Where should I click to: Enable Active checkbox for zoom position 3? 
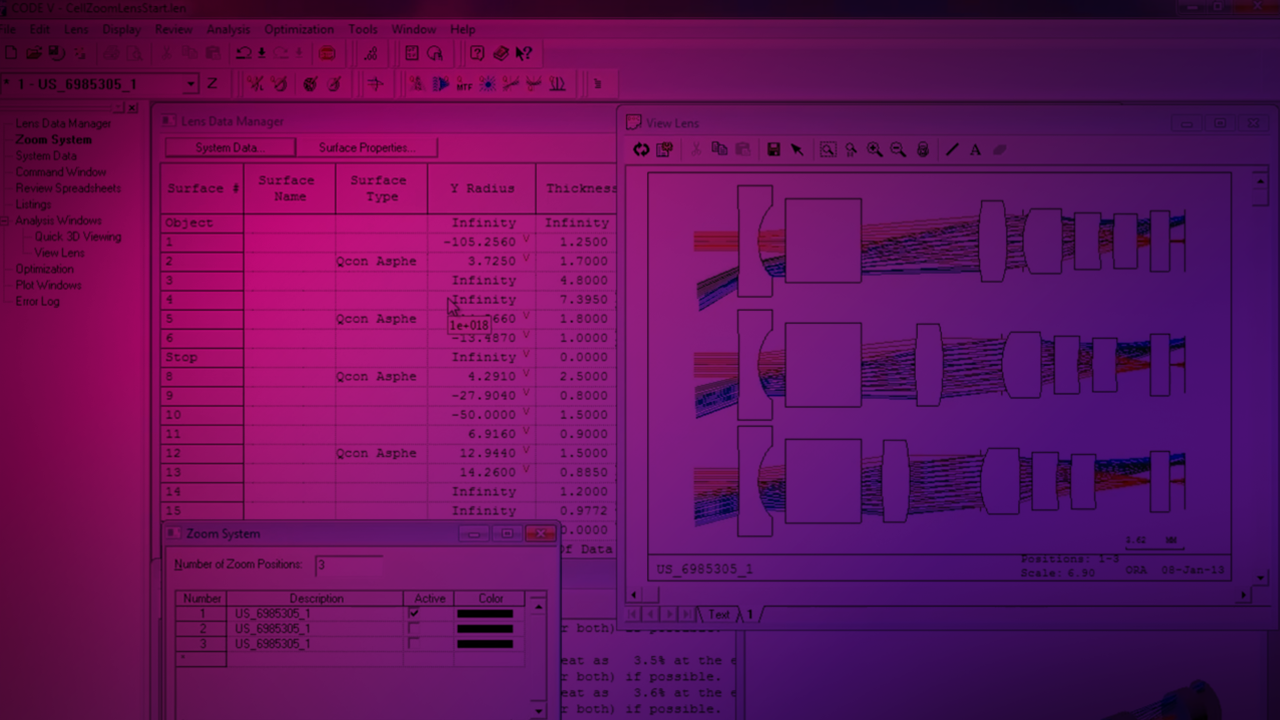414,644
